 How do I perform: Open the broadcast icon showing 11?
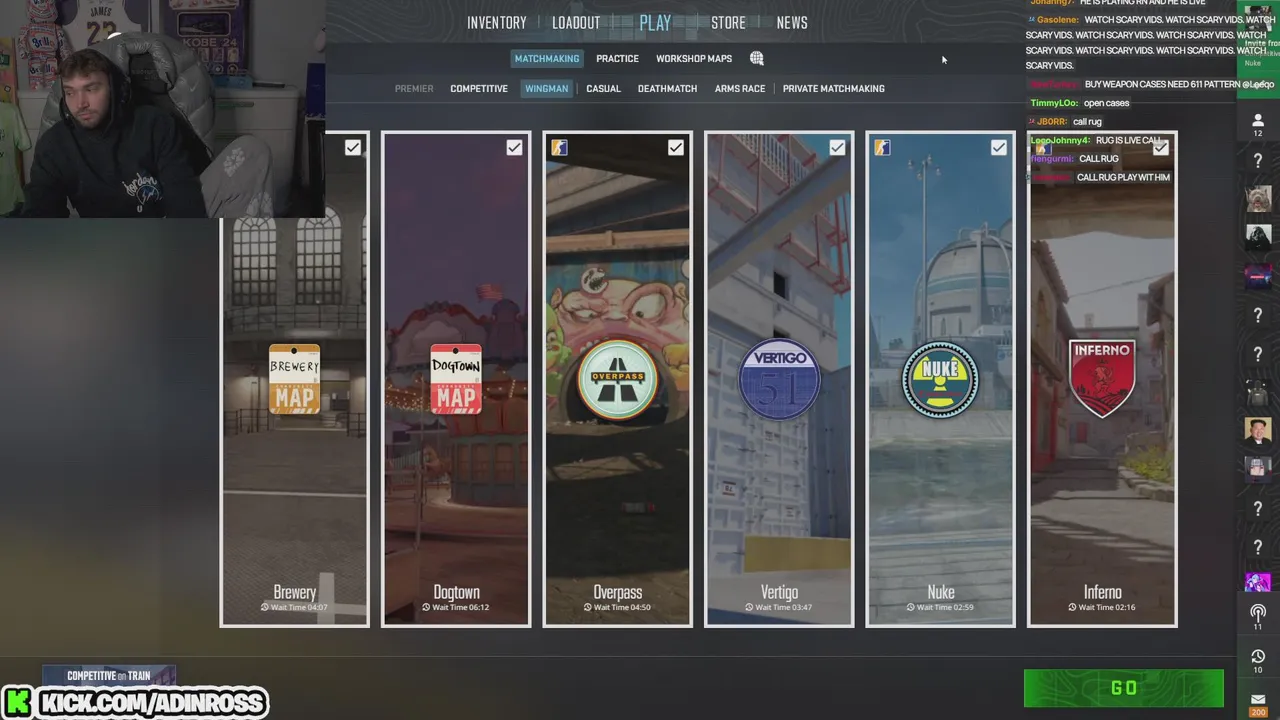click(1258, 617)
